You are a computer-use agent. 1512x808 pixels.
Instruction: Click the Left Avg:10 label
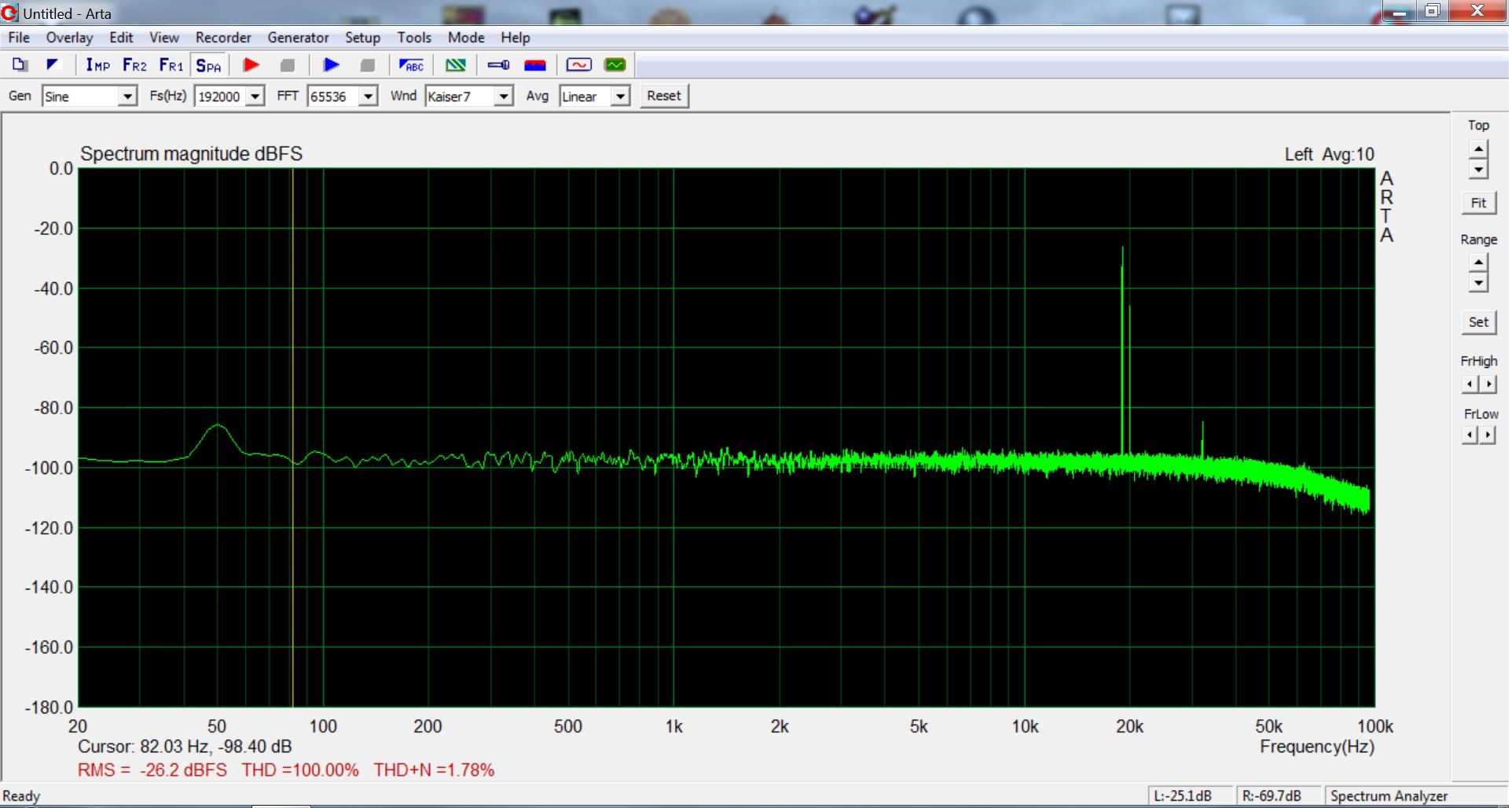(x=1330, y=155)
